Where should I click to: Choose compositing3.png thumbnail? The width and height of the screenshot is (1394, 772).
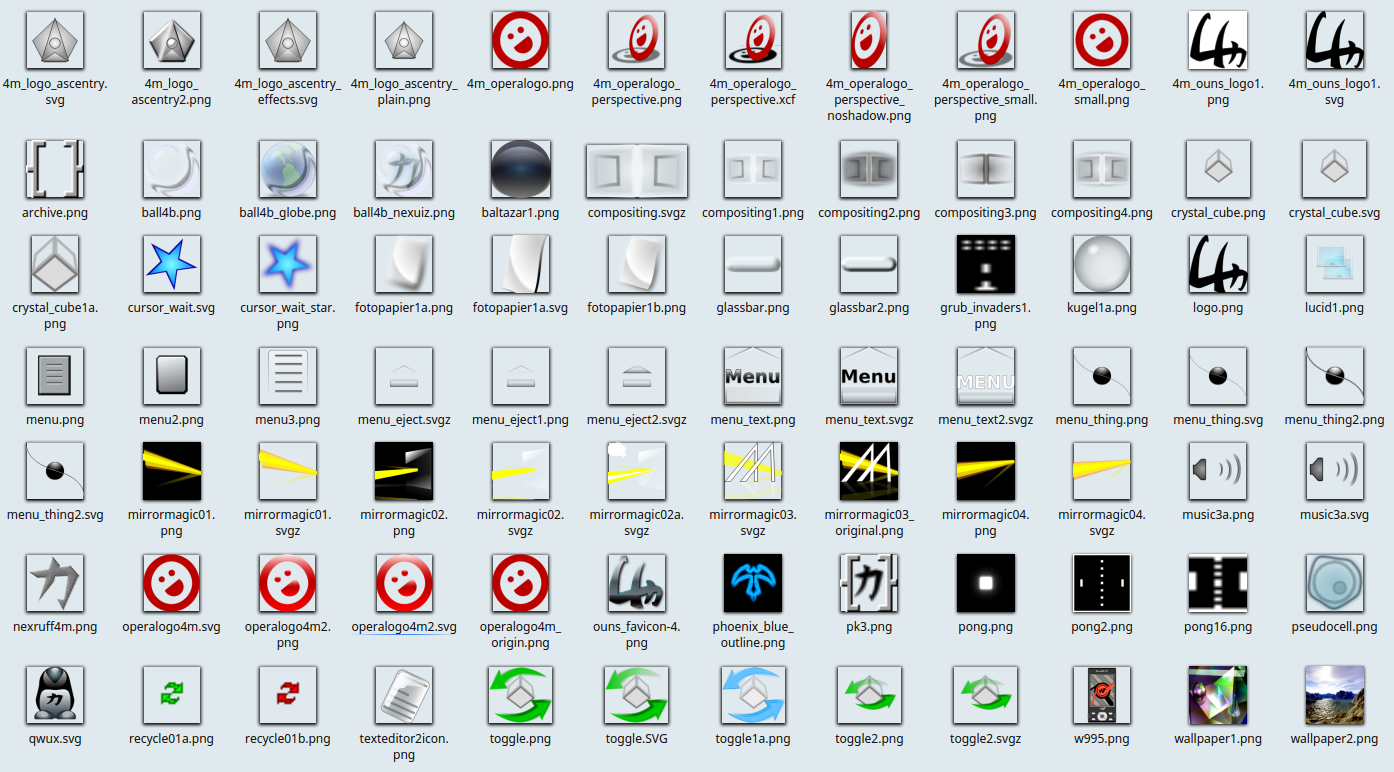986,169
